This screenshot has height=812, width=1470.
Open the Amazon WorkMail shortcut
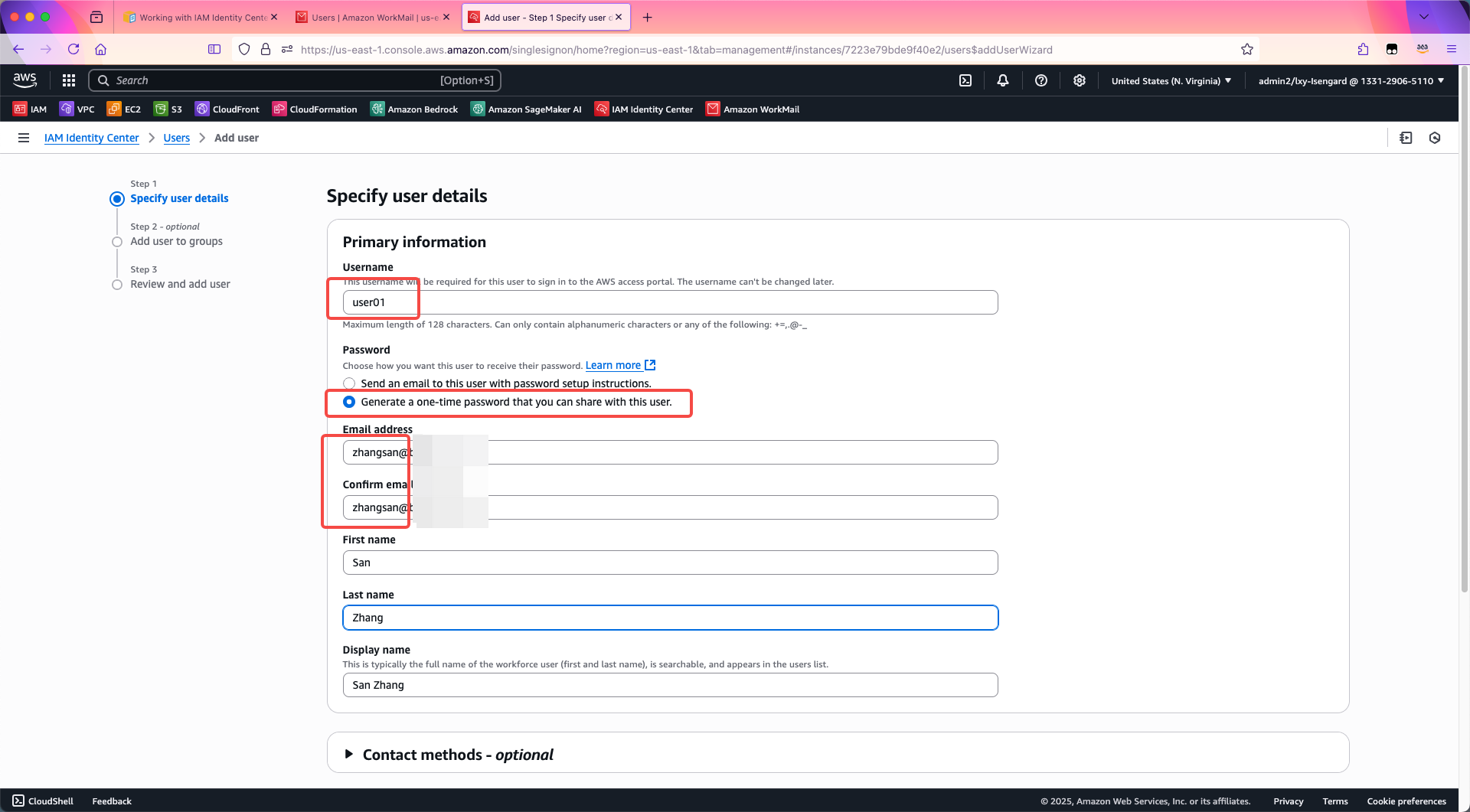(x=753, y=109)
